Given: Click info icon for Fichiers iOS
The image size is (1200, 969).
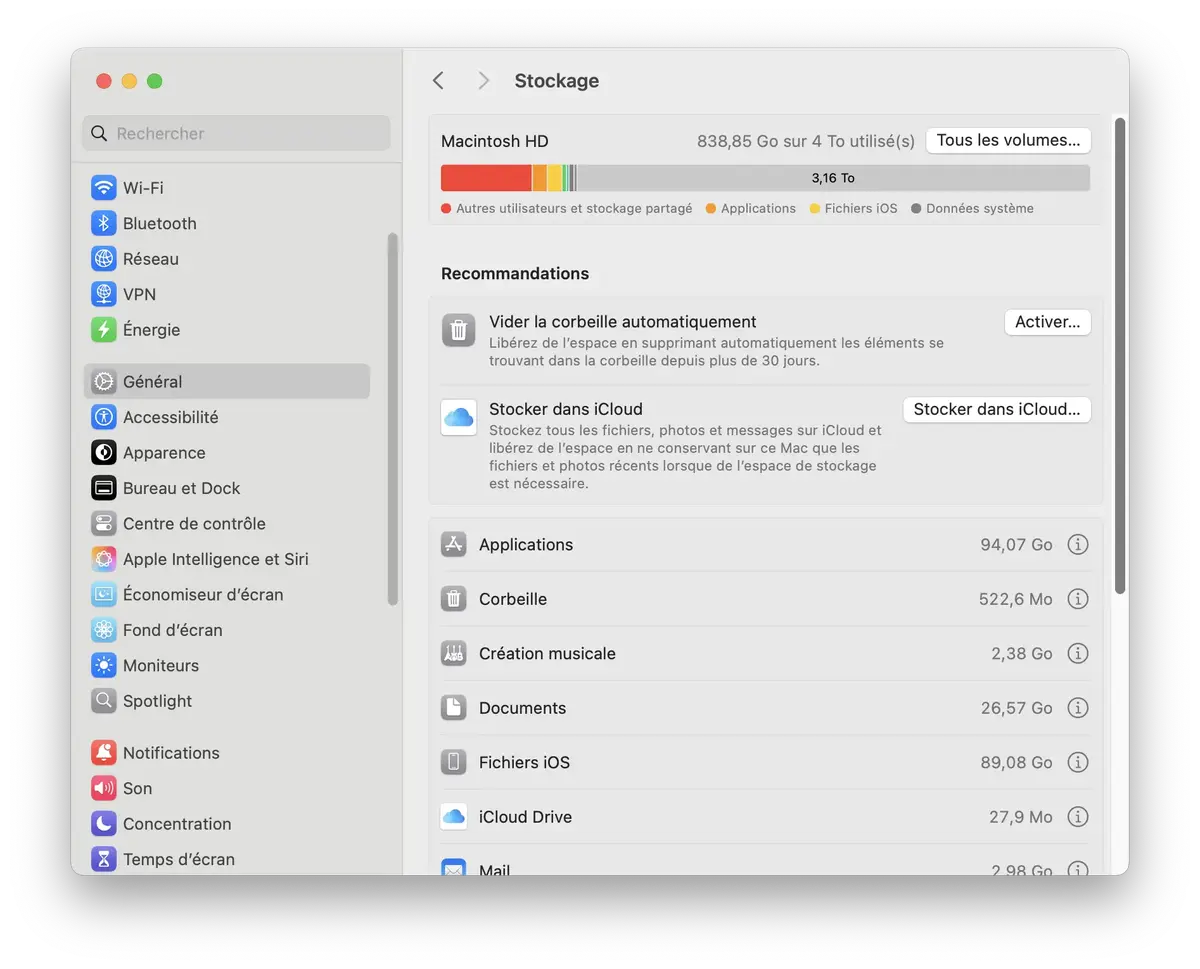Looking at the screenshot, I should point(1077,762).
